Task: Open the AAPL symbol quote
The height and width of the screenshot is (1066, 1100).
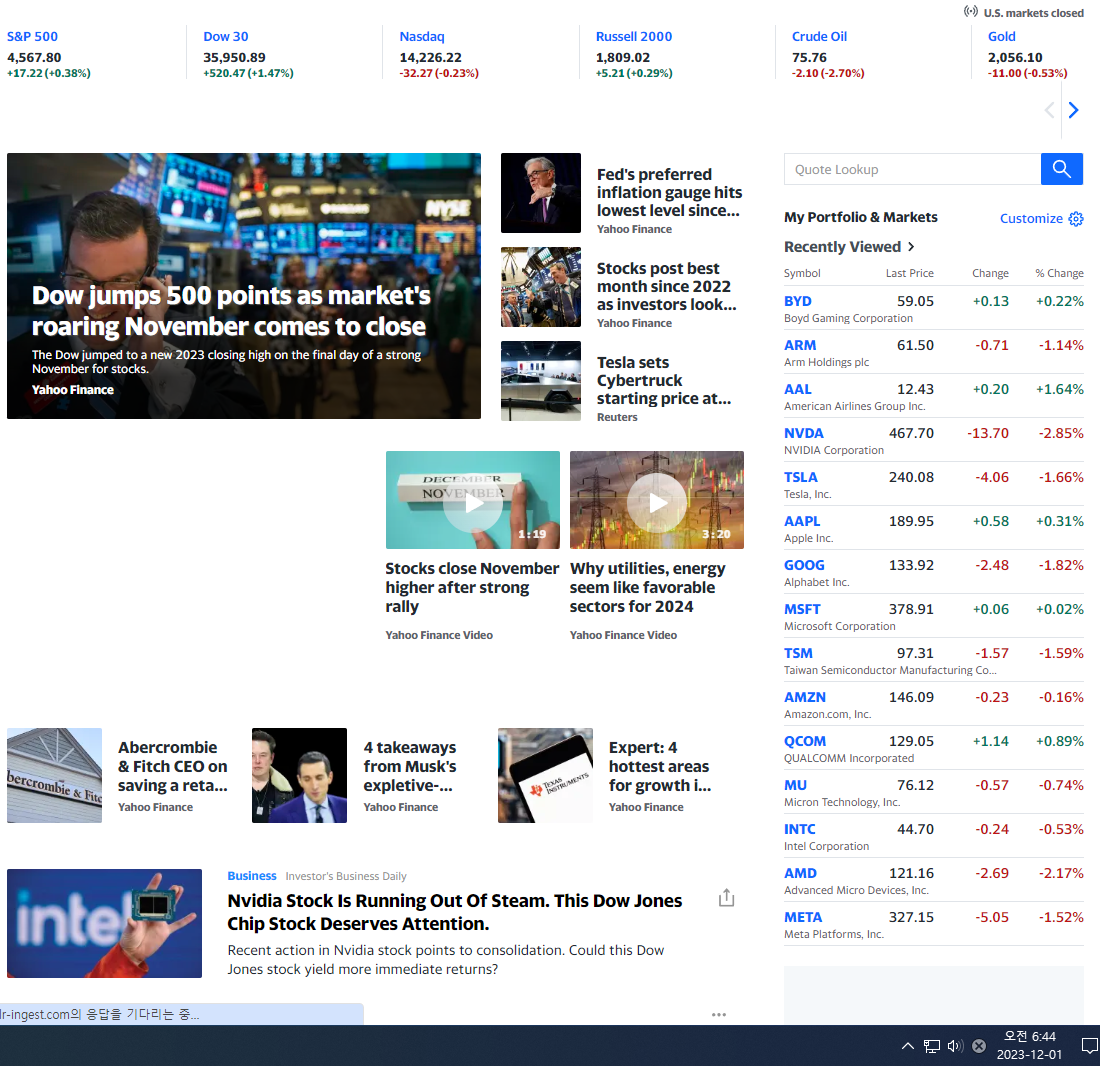Action: click(x=802, y=521)
